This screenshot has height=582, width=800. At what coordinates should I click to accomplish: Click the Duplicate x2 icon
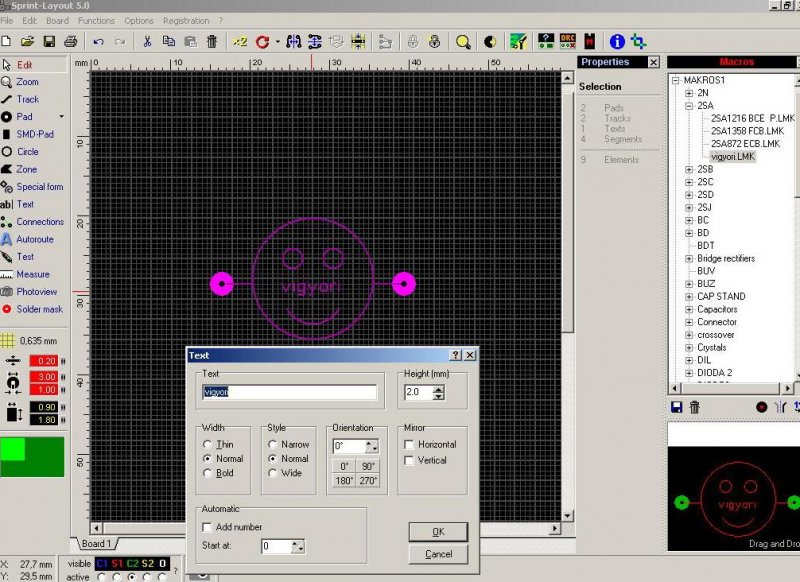pyautogui.click(x=240, y=41)
